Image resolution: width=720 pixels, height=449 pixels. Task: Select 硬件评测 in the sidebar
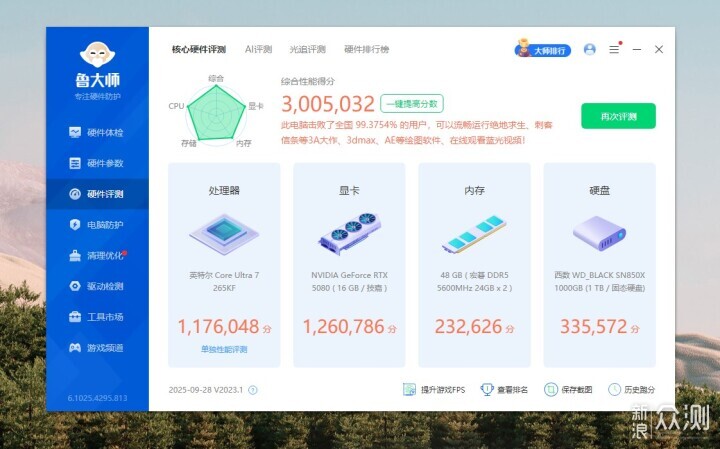tap(96, 194)
